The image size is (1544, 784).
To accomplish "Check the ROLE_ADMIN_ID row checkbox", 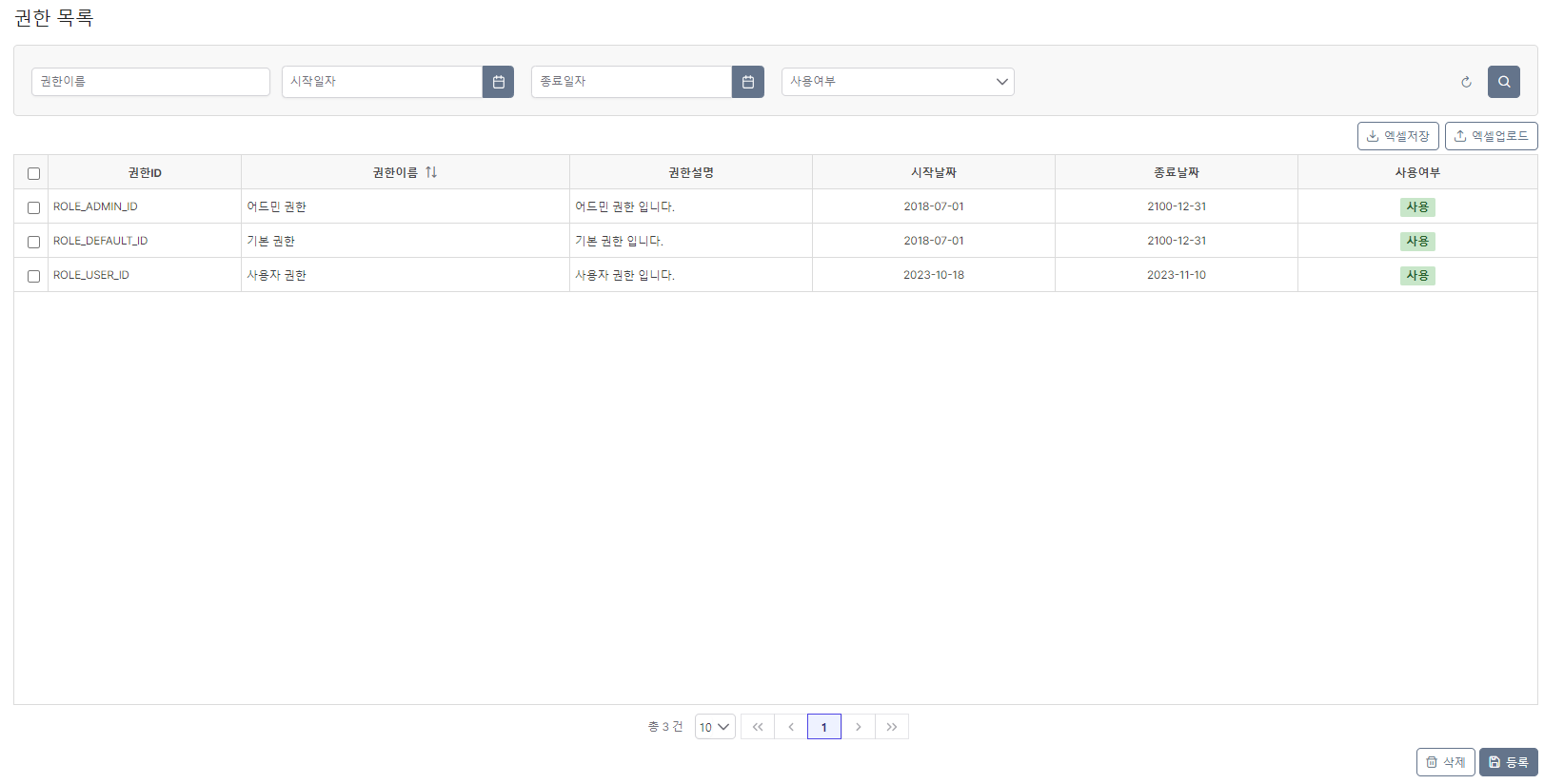I will tap(33, 207).
